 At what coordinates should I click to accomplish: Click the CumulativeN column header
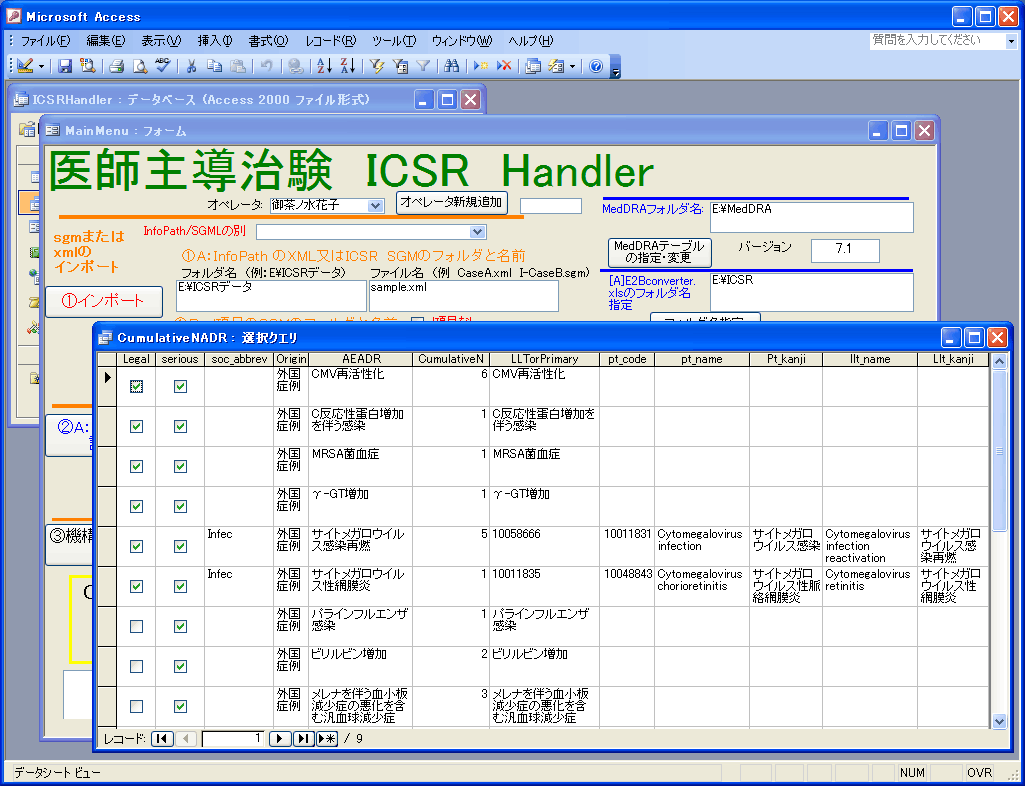tap(451, 359)
